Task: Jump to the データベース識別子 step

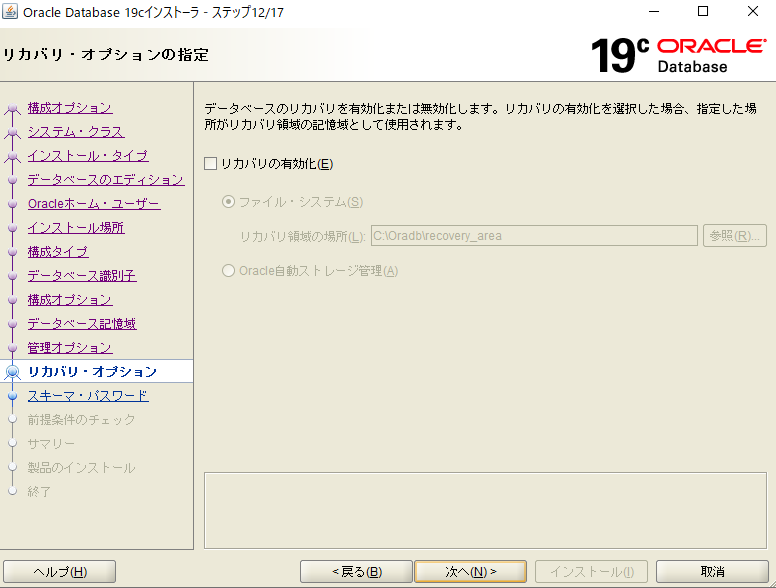Action: point(82,276)
